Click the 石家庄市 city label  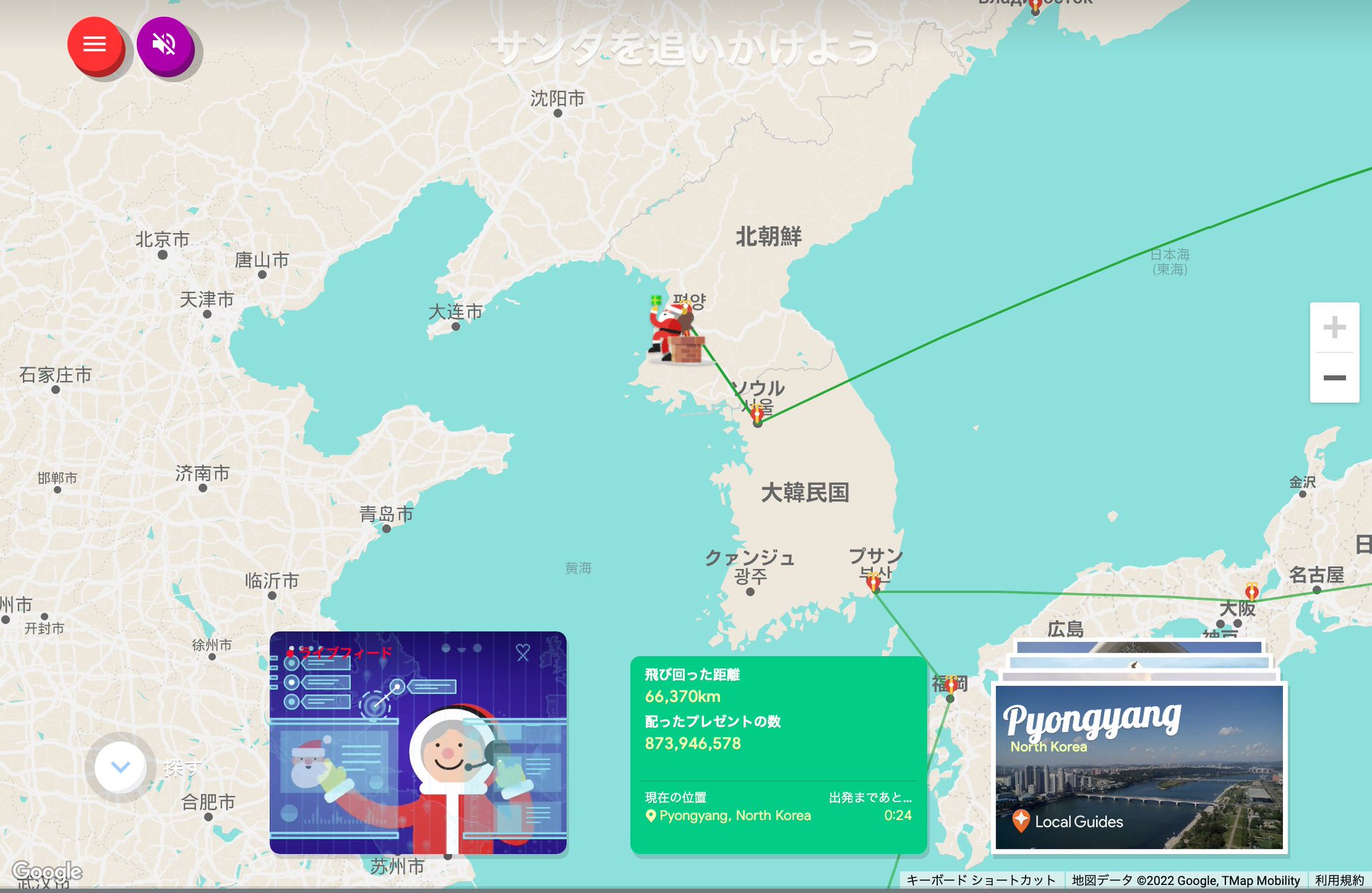click(56, 374)
